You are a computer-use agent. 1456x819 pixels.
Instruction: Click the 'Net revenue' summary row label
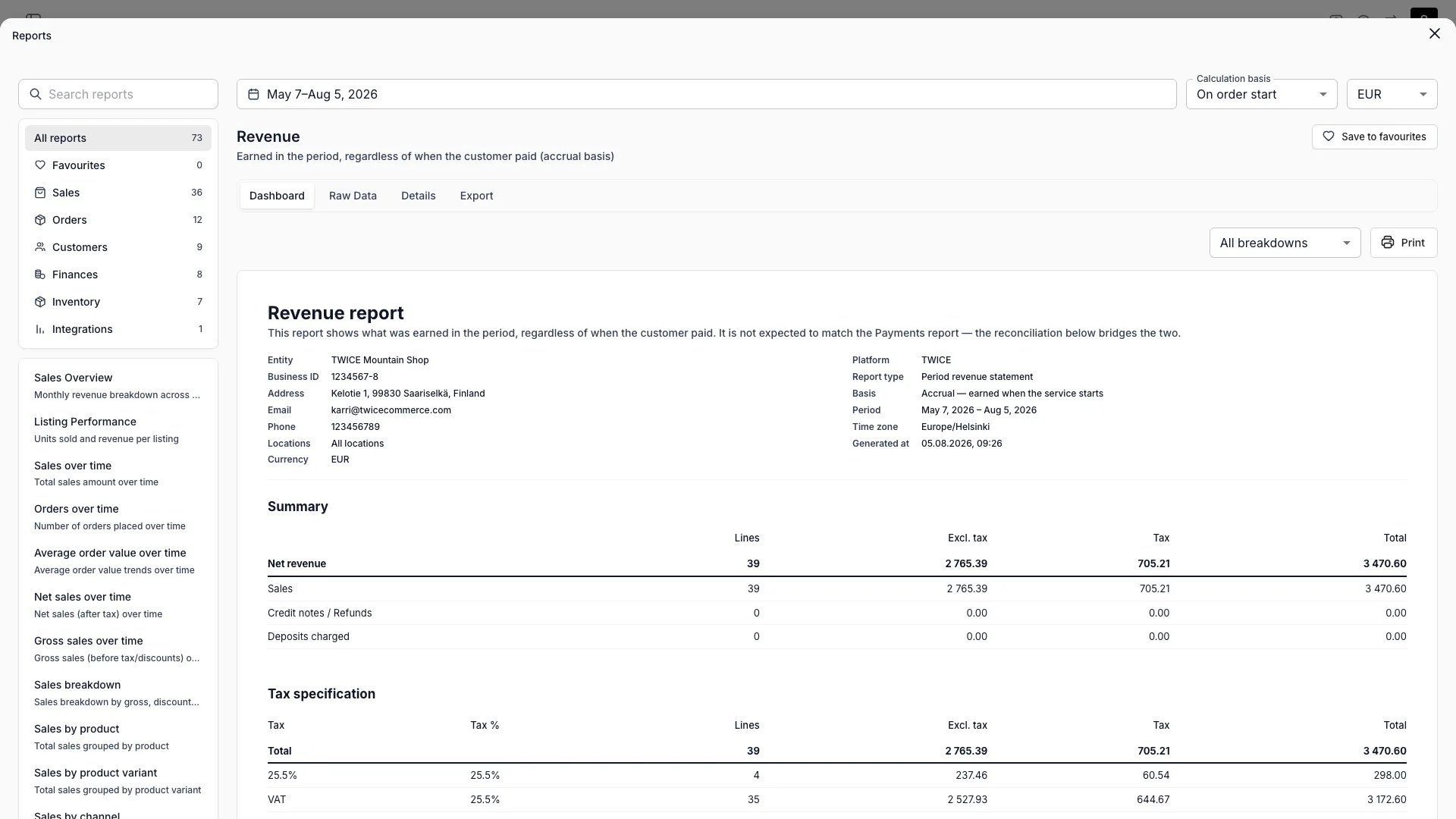297,563
